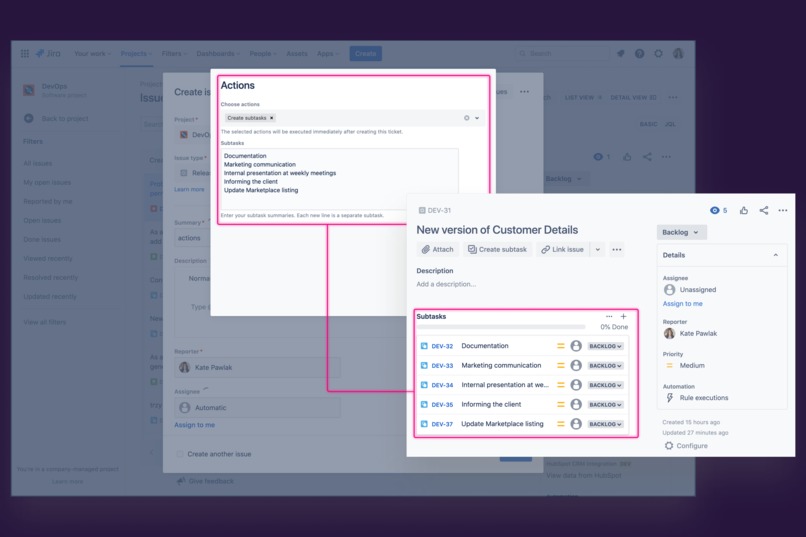This screenshot has height=537, width=806.
Task: Open the three-dot menu beside Link issue dropdown
Action: [617, 249]
